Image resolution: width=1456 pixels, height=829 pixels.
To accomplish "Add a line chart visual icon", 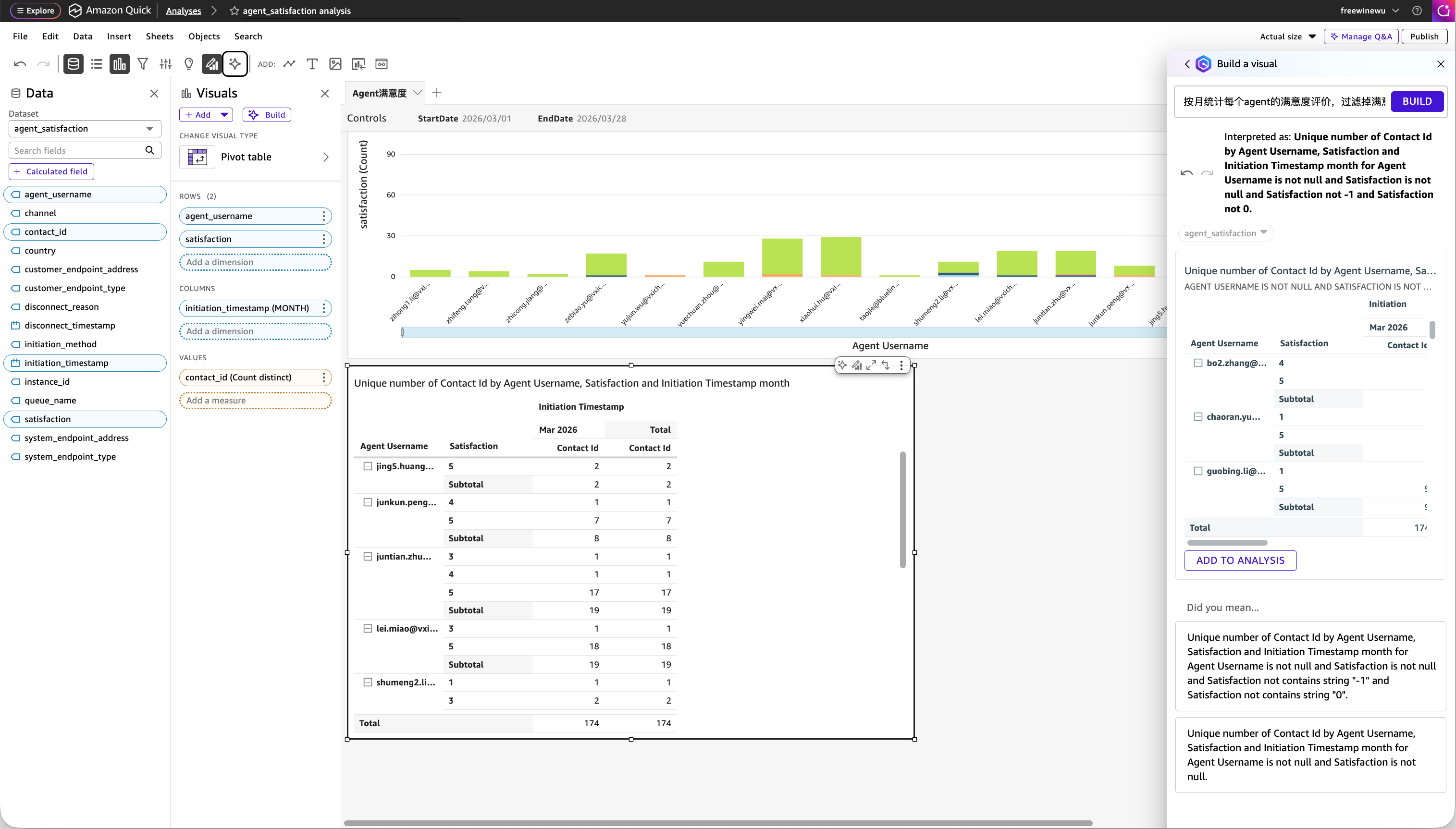I will 289,64.
